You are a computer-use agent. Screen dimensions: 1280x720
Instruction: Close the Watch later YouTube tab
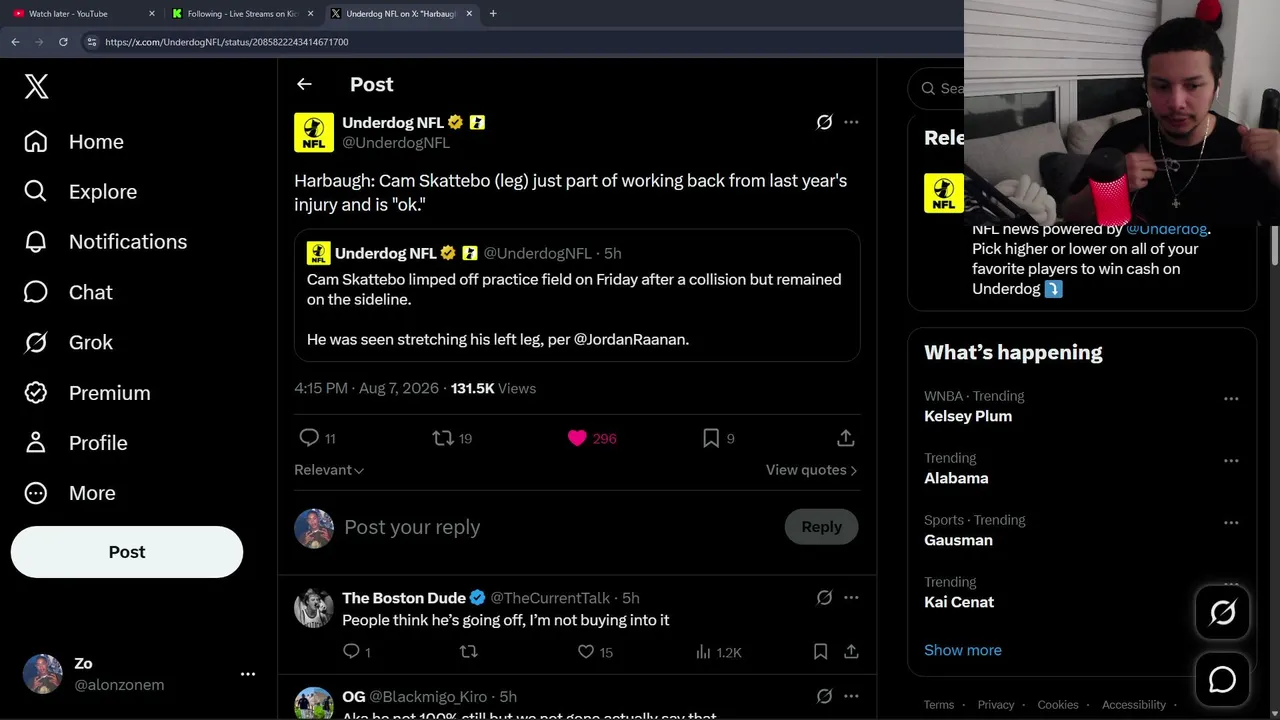point(151,14)
